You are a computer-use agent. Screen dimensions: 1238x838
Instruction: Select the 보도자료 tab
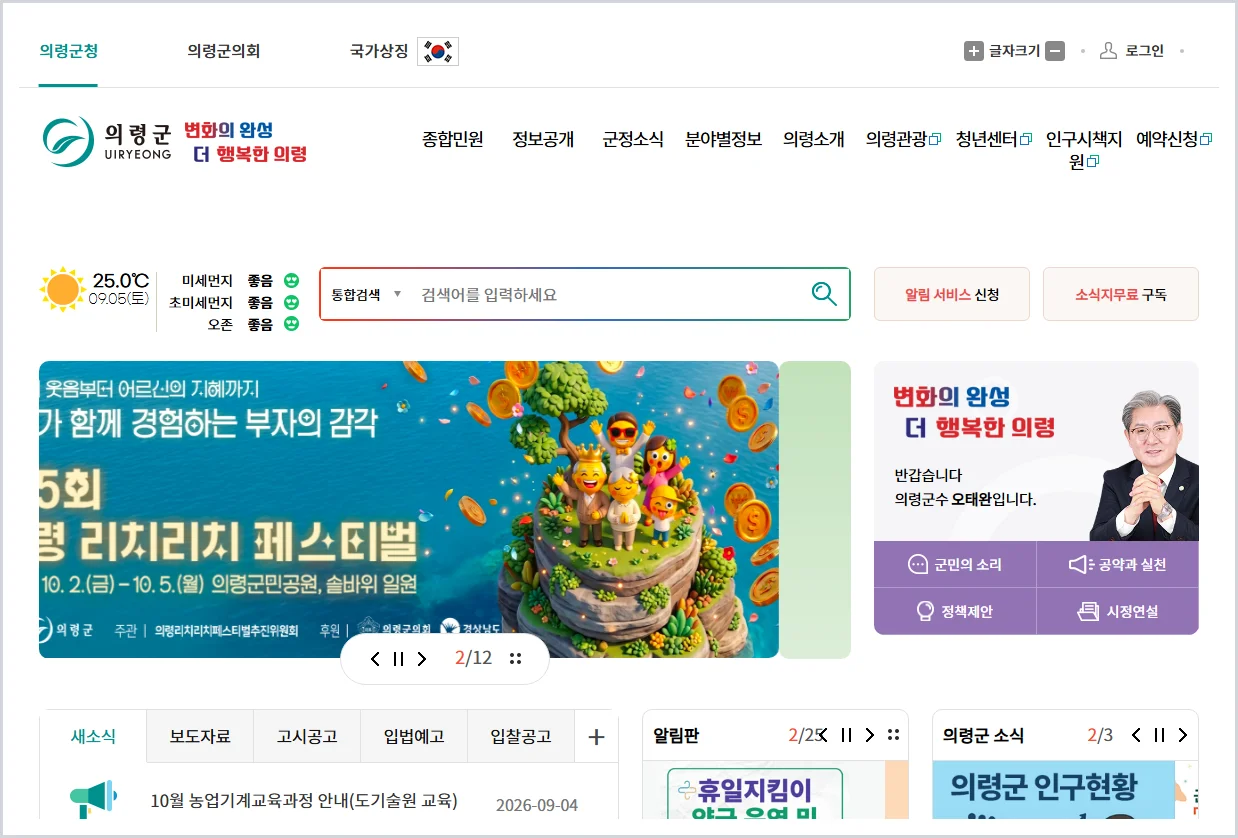[200, 737]
